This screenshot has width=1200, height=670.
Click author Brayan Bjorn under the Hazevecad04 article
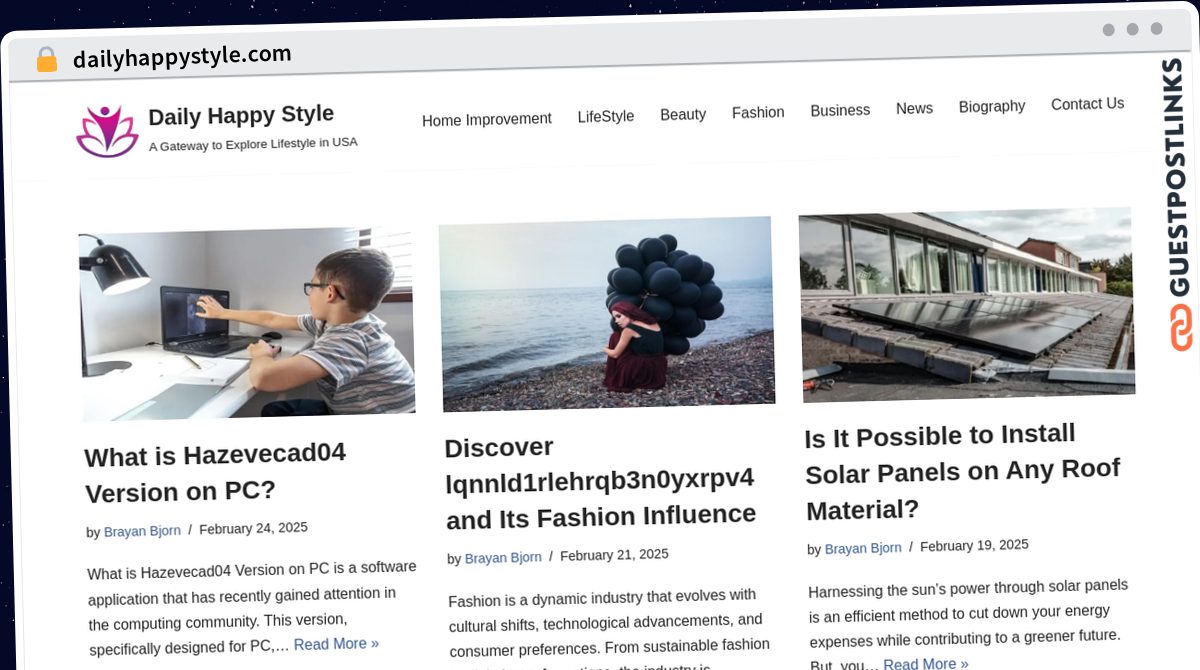click(142, 531)
